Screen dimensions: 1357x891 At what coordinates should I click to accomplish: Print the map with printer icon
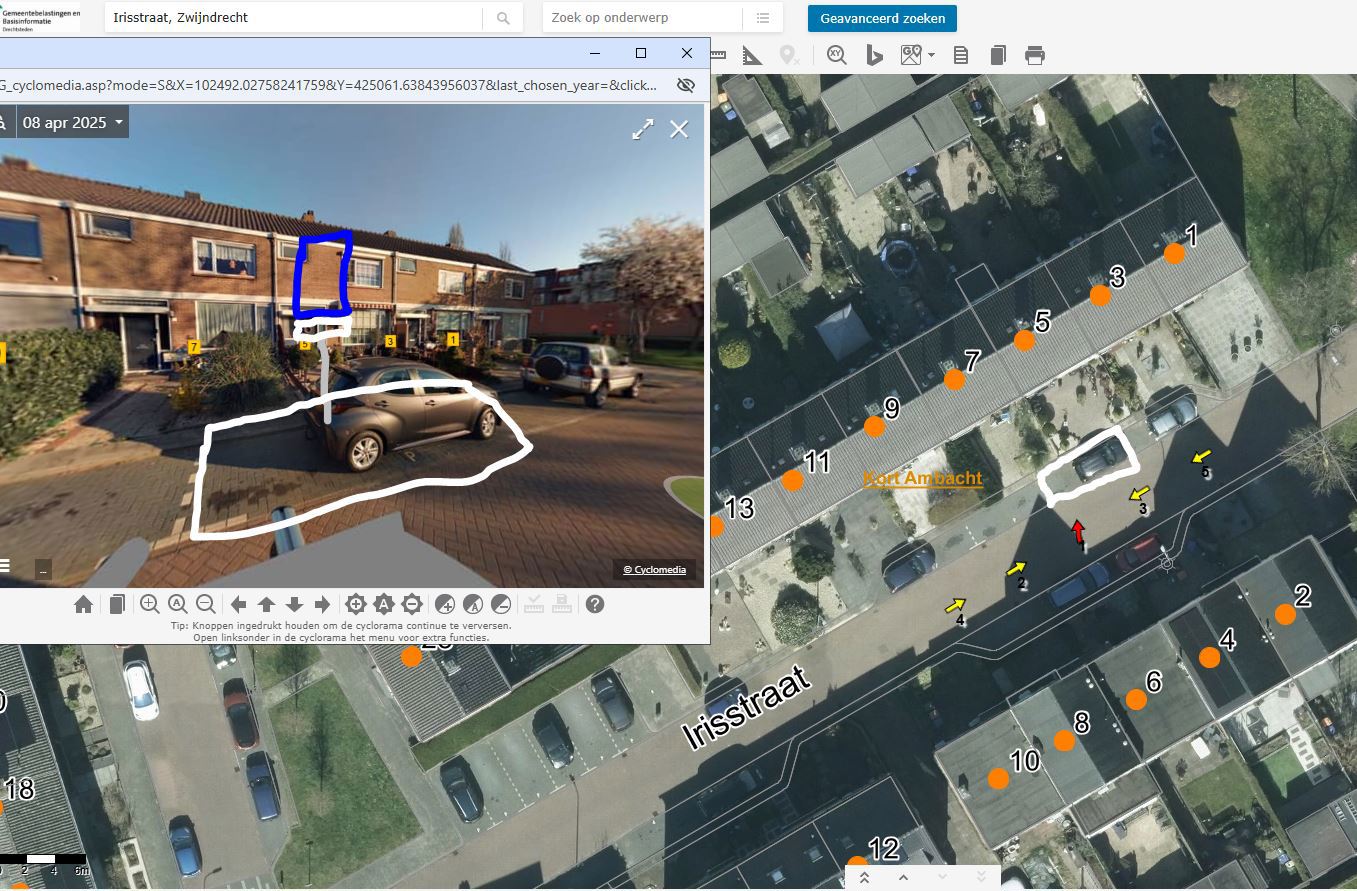pyautogui.click(x=1035, y=56)
